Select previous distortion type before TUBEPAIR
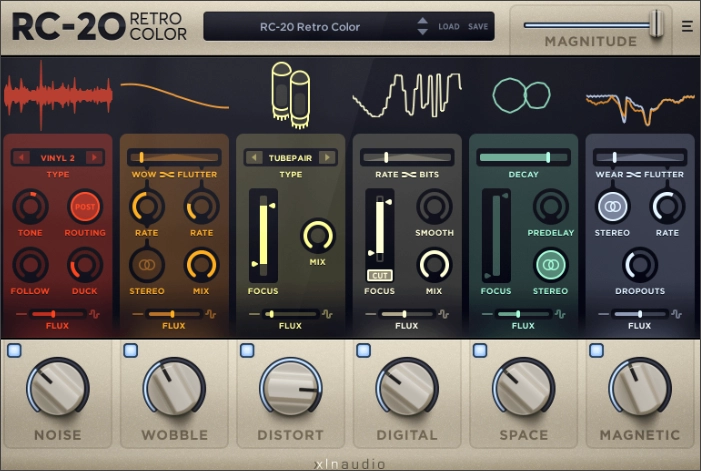Image resolution: width=701 pixels, height=471 pixels. [254, 157]
